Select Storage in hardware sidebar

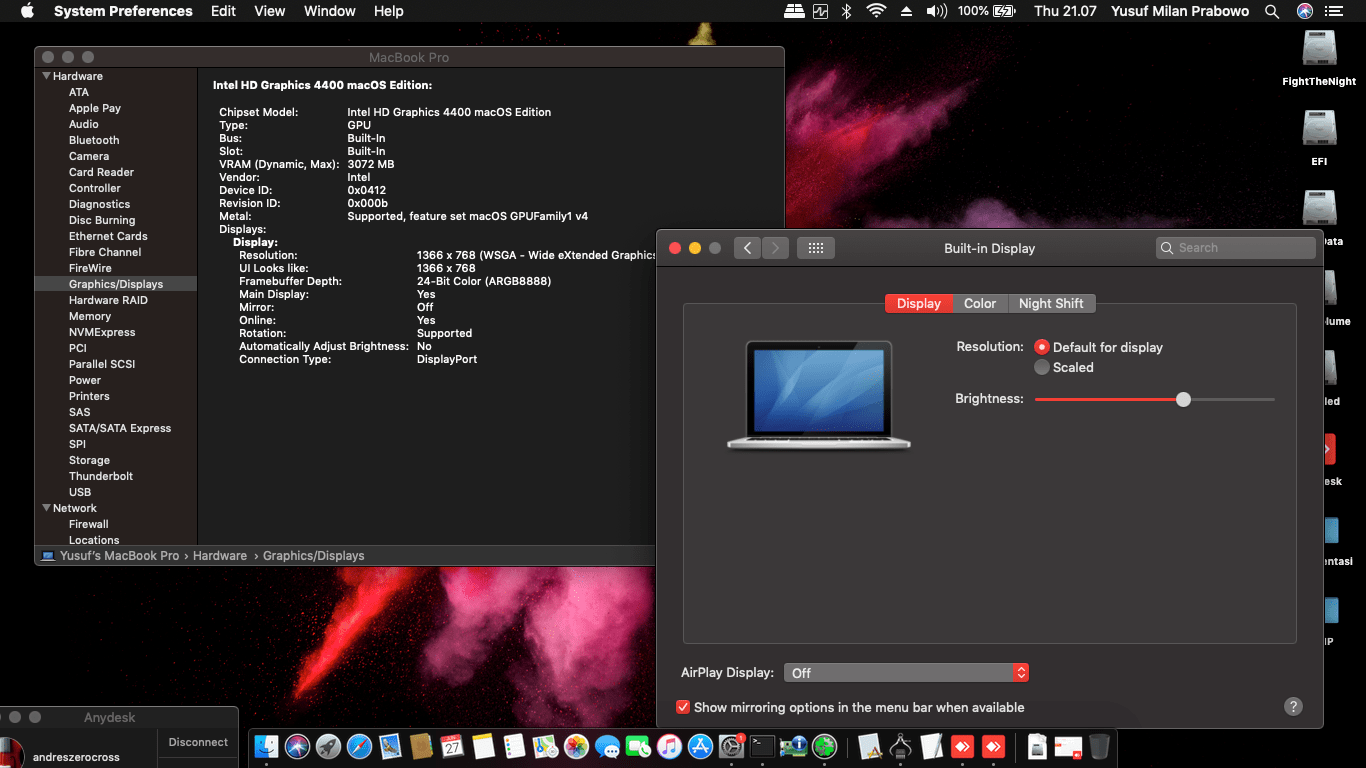click(x=89, y=460)
